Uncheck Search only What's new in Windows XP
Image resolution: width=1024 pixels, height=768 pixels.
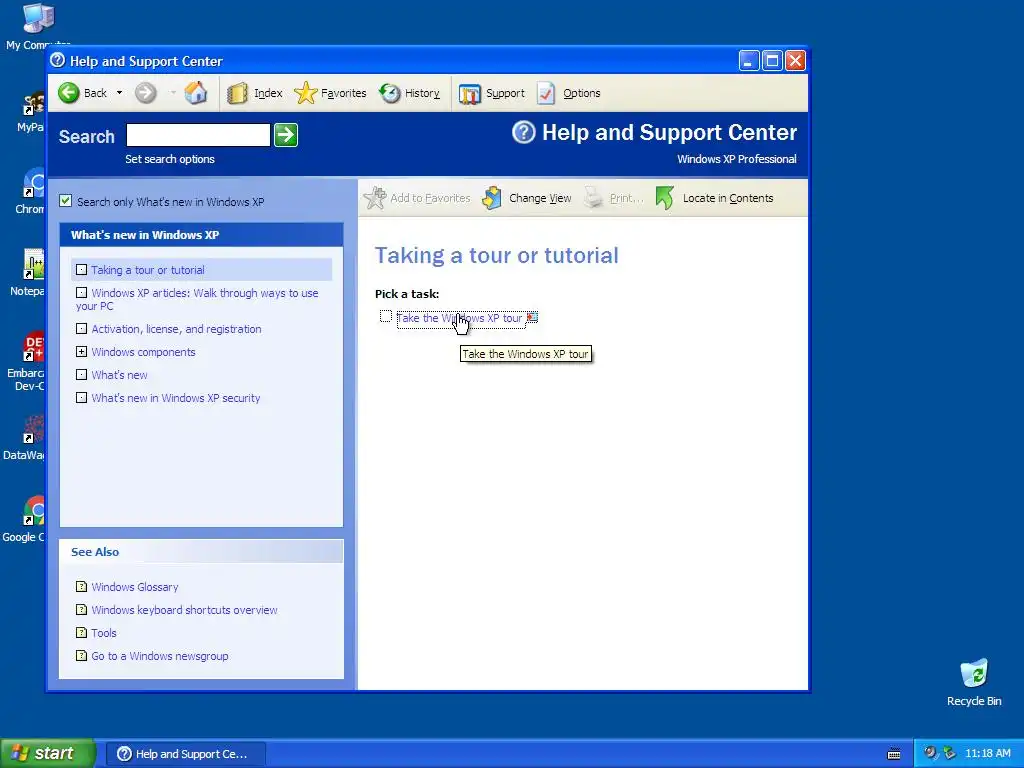pos(65,201)
